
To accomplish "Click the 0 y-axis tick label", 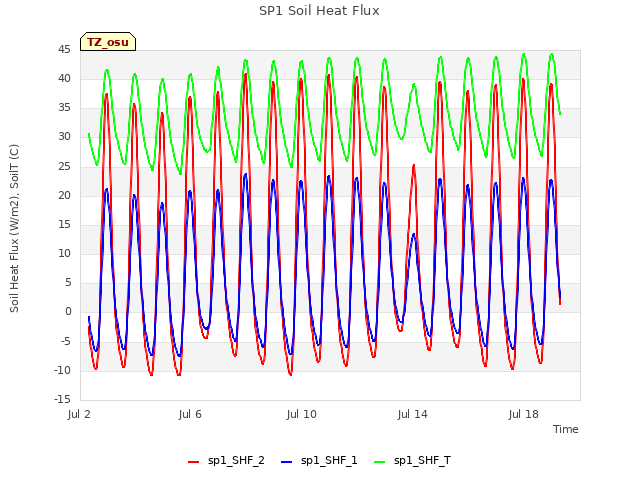I will pos(68,312).
